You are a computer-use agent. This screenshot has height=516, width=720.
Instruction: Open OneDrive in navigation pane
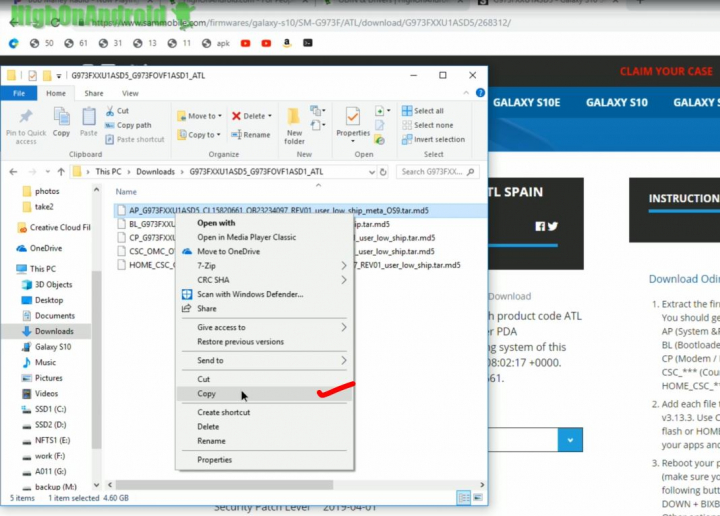39,248
